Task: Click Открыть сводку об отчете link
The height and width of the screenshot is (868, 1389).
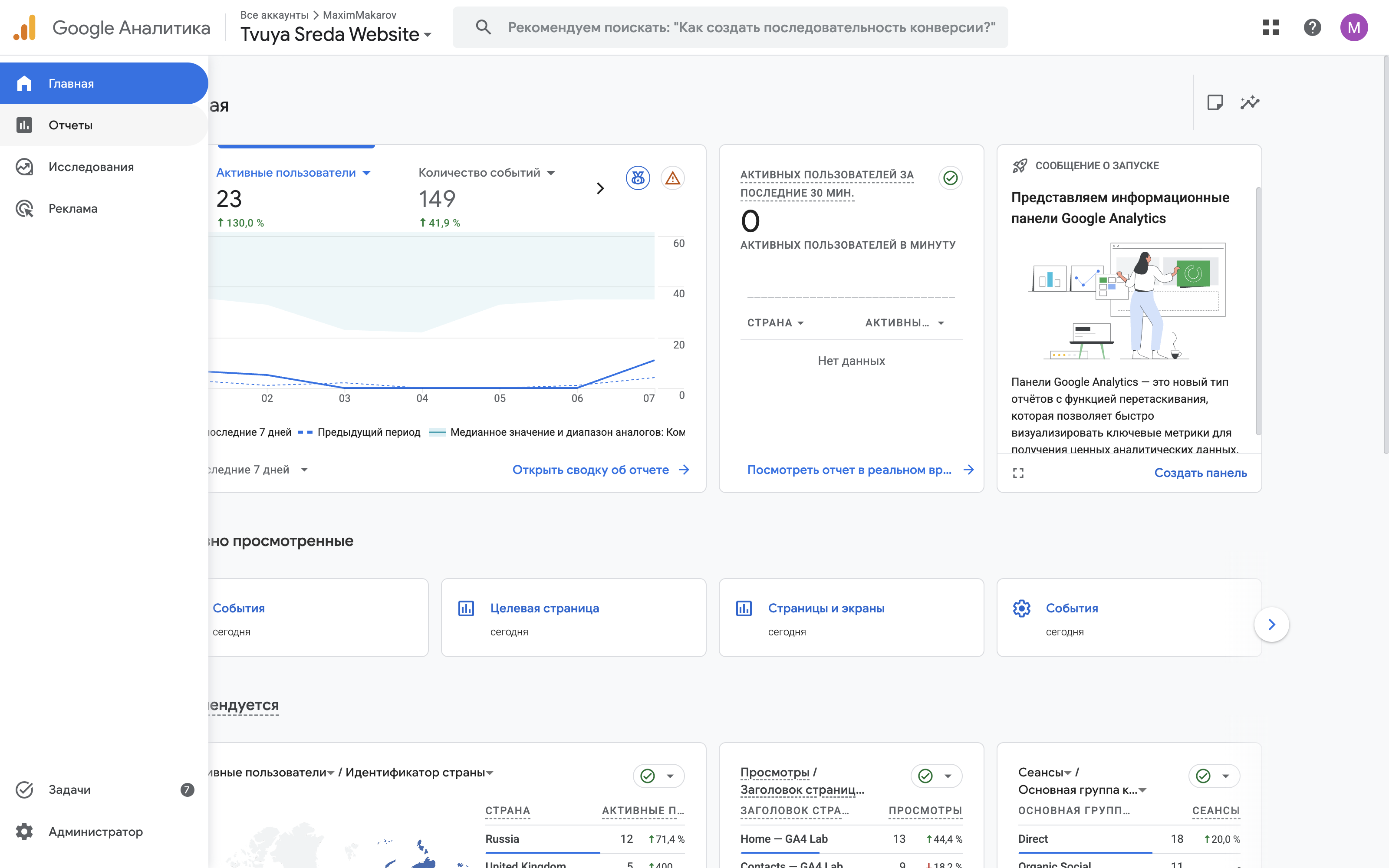Action: pyautogui.click(x=601, y=470)
